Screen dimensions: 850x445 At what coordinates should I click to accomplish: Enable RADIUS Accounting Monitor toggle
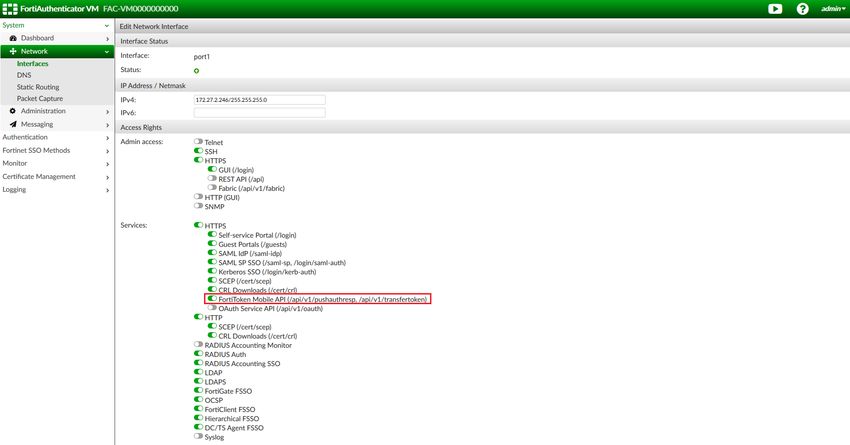point(198,344)
